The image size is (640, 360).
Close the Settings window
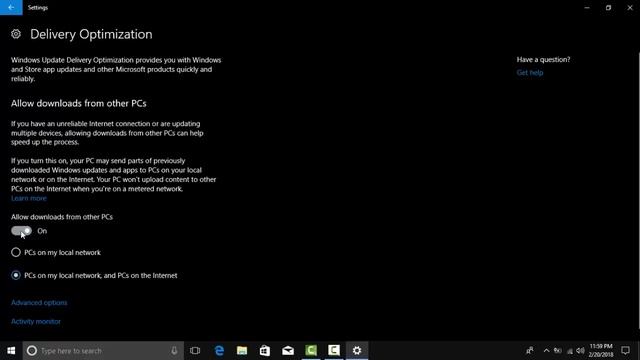(x=630, y=7)
